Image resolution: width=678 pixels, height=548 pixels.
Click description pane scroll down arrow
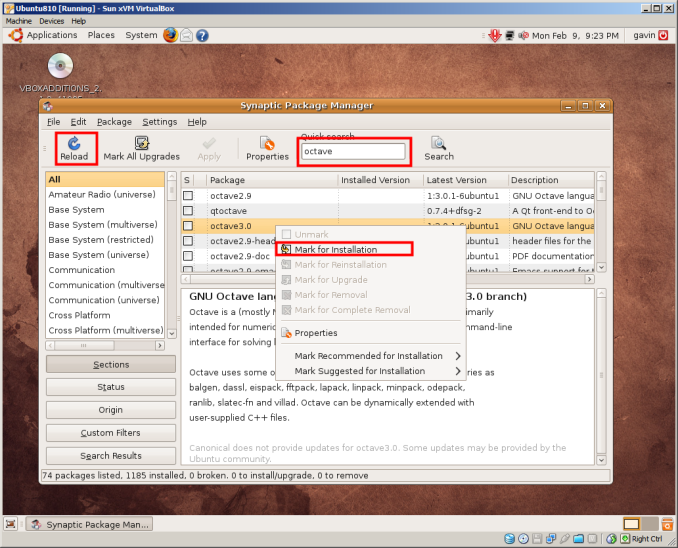point(601,460)
